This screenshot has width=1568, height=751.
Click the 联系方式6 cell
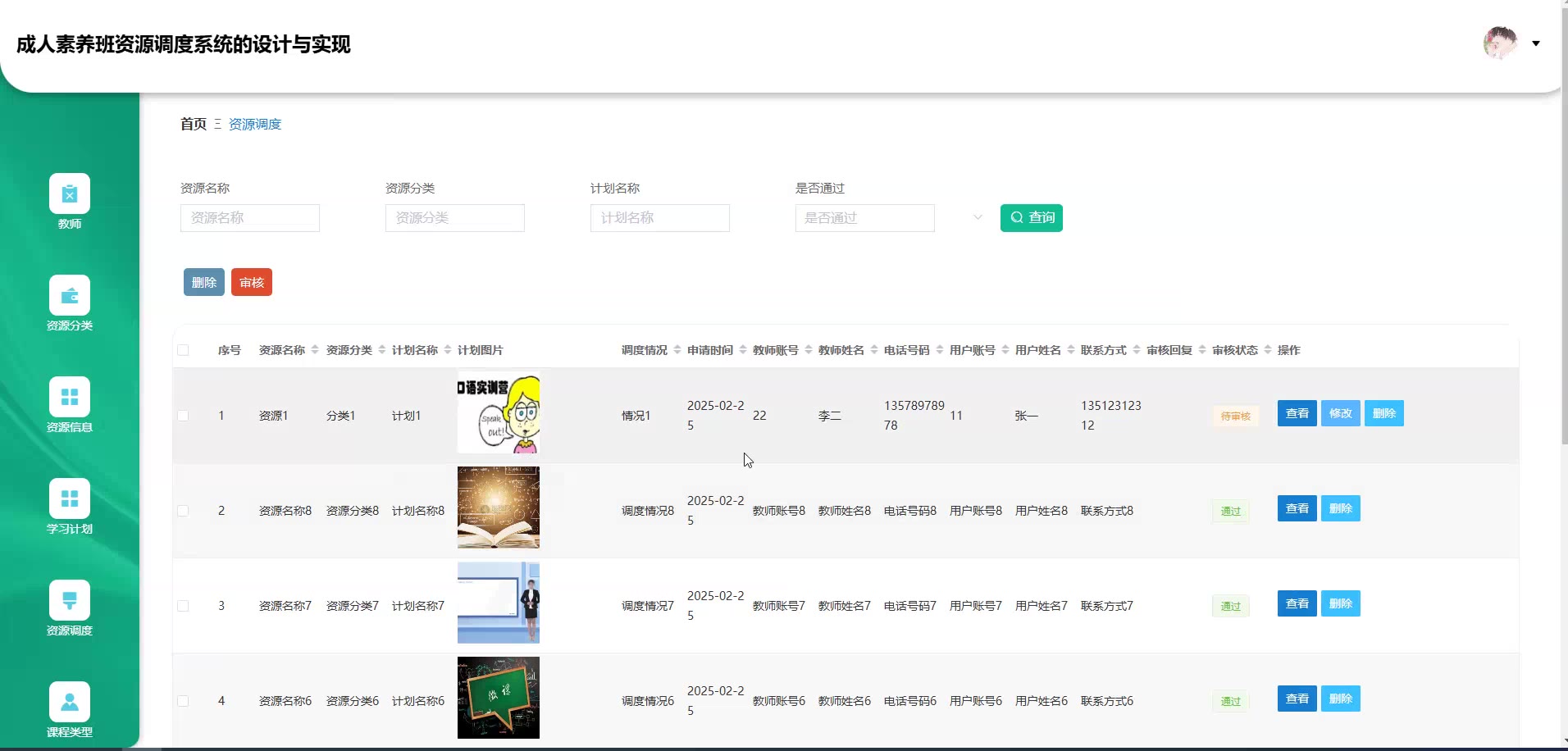(1107, 701)
